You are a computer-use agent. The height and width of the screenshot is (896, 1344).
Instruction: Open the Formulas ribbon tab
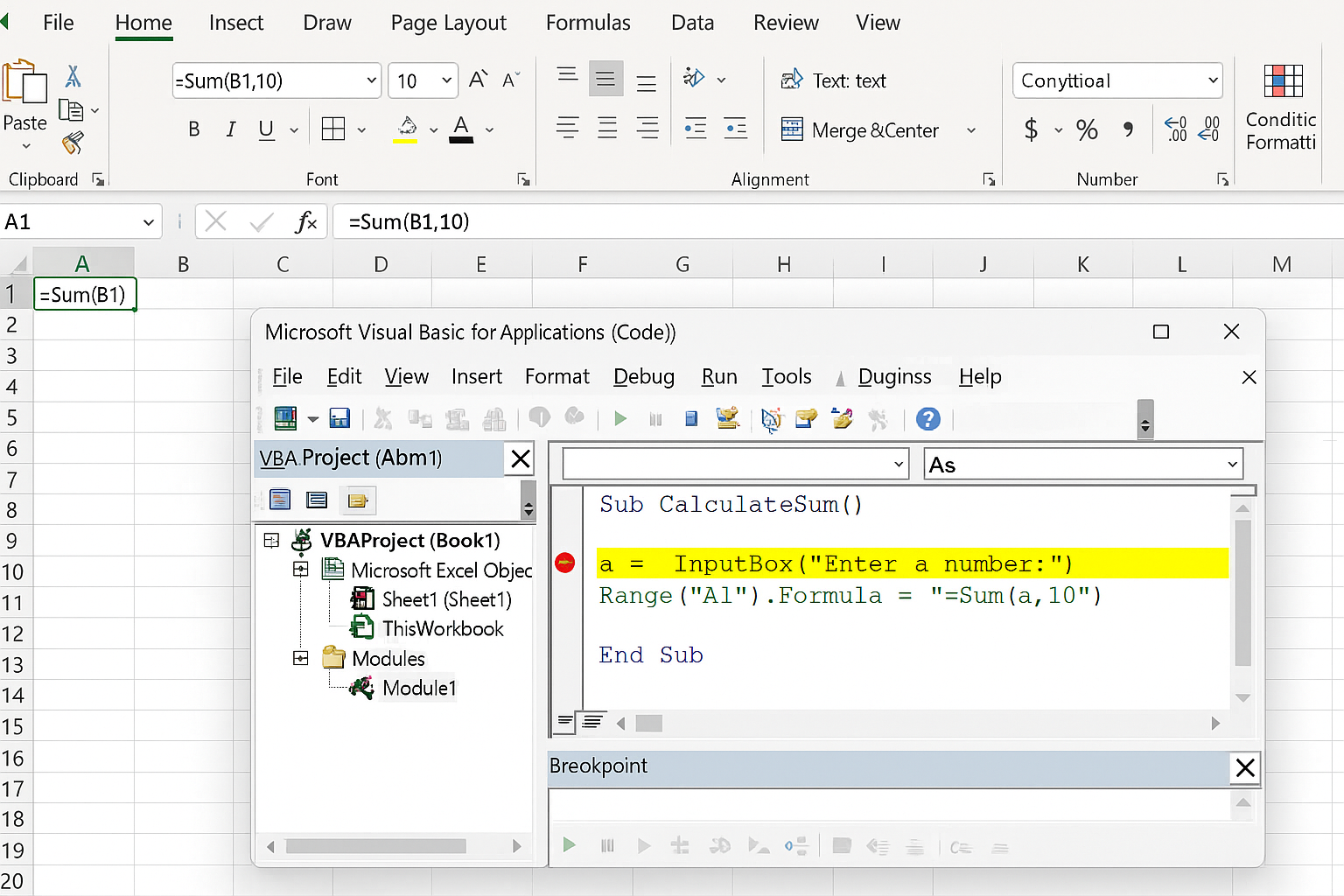[x=588, y=23]
